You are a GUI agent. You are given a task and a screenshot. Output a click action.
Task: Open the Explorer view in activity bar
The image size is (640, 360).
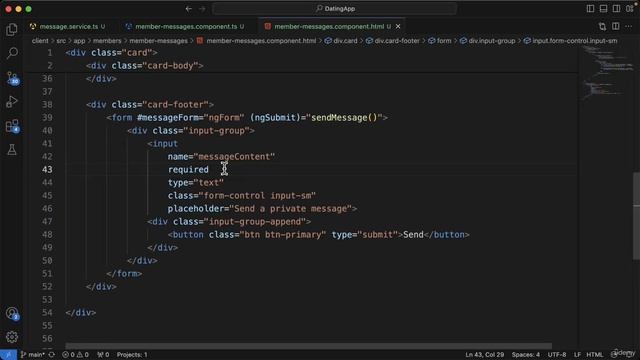coord(12,29)
